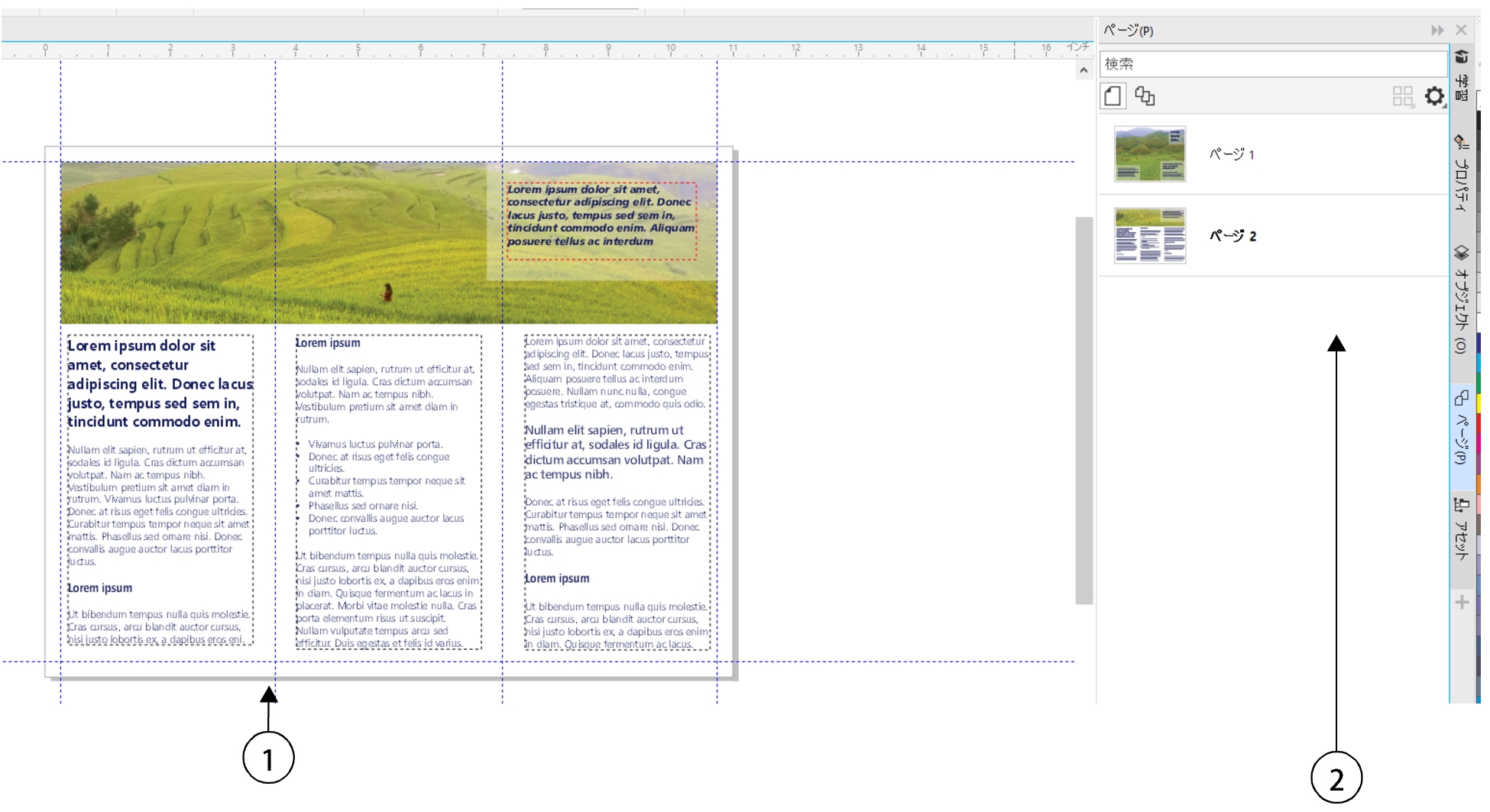Click the overlapping pages icon in the Pages docker

1144,96
